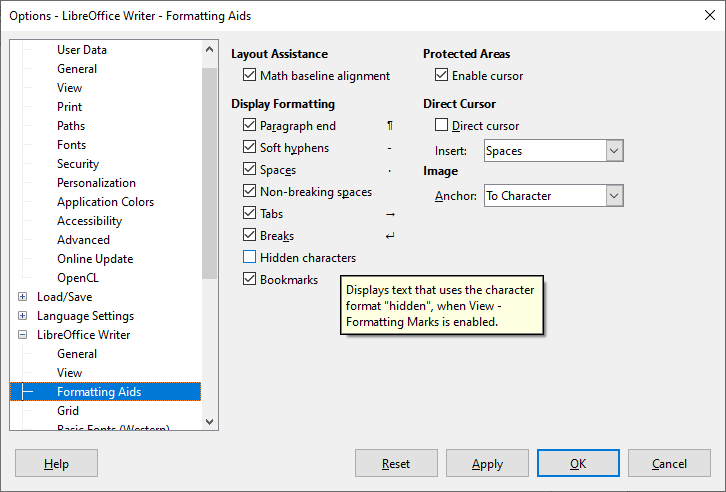Click tree scrollbar up arrow
This screenshot has width=726, height=492.
point(209,50)
